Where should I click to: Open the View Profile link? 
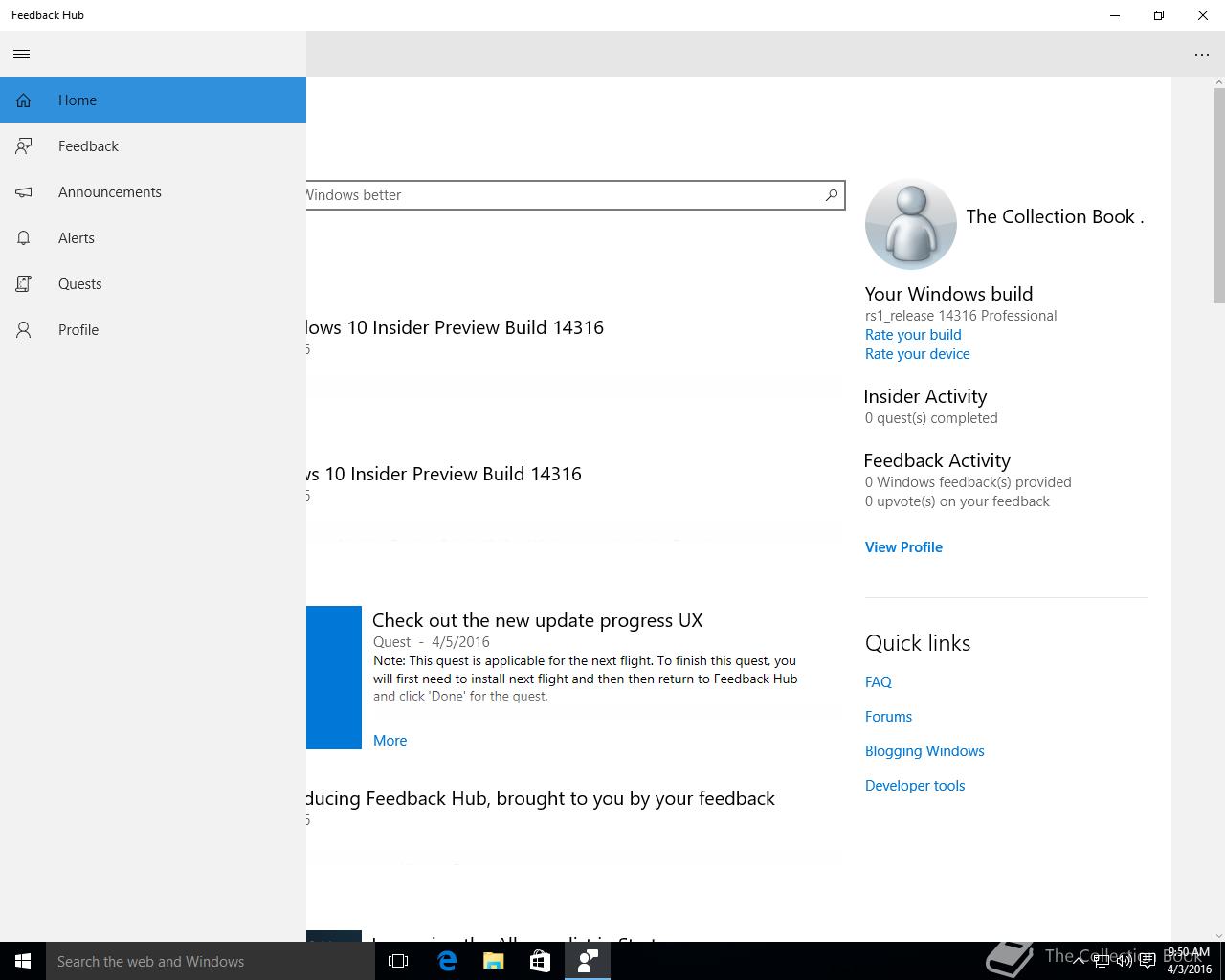pyautogui.click(x=903, y=547)
